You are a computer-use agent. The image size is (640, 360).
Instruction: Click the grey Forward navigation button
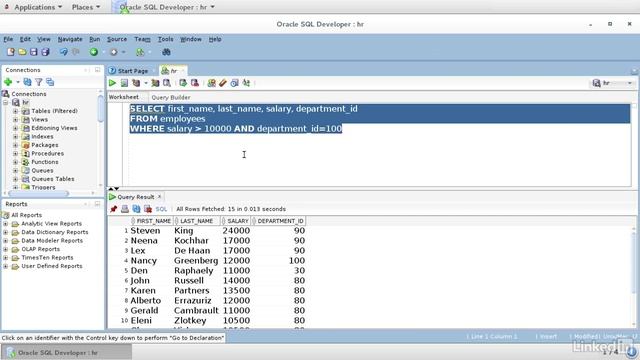[114, 52]
